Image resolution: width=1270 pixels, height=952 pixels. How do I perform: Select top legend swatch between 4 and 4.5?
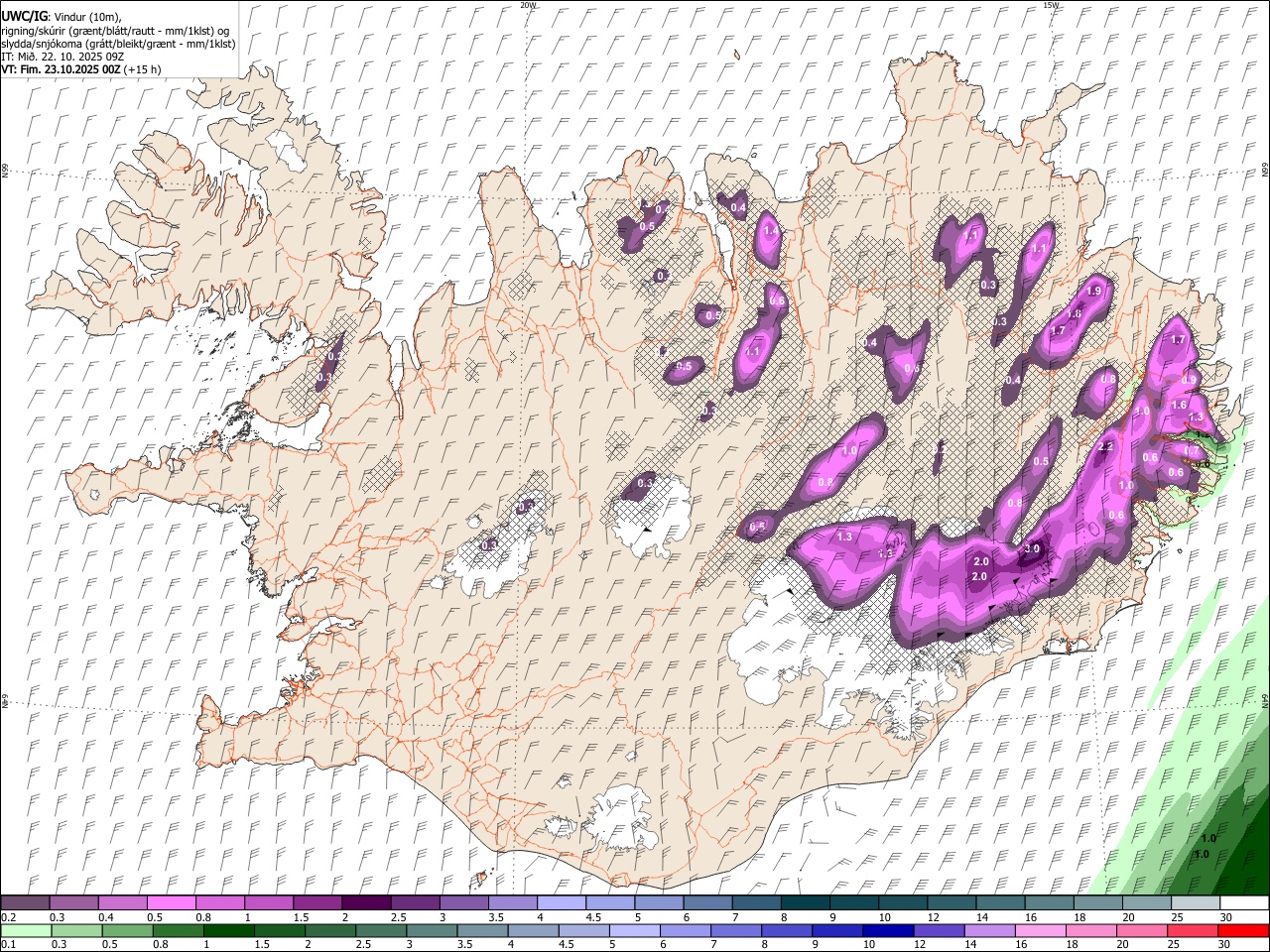(561, 902)
